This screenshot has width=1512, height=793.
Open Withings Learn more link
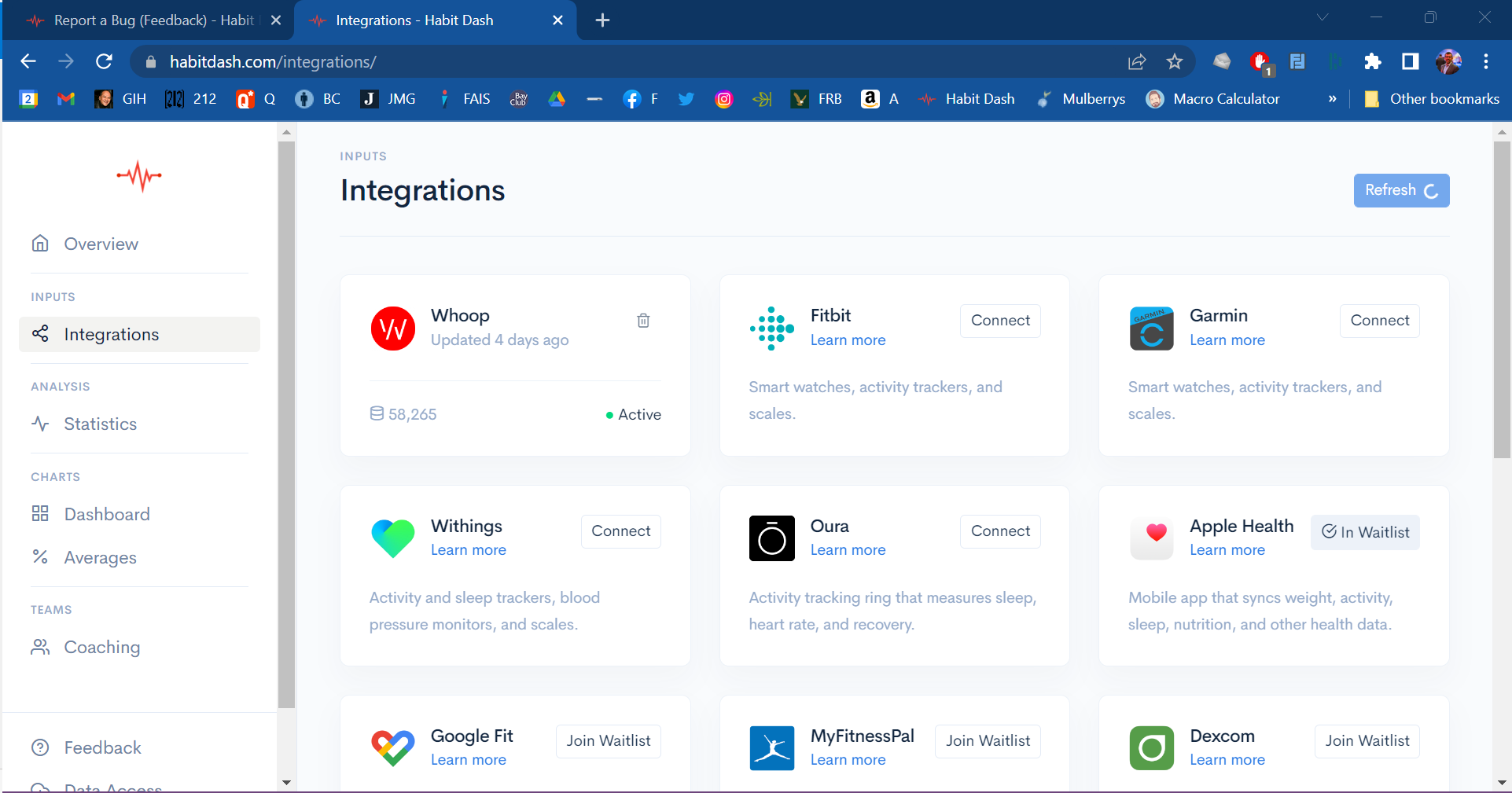click(469, 550)
